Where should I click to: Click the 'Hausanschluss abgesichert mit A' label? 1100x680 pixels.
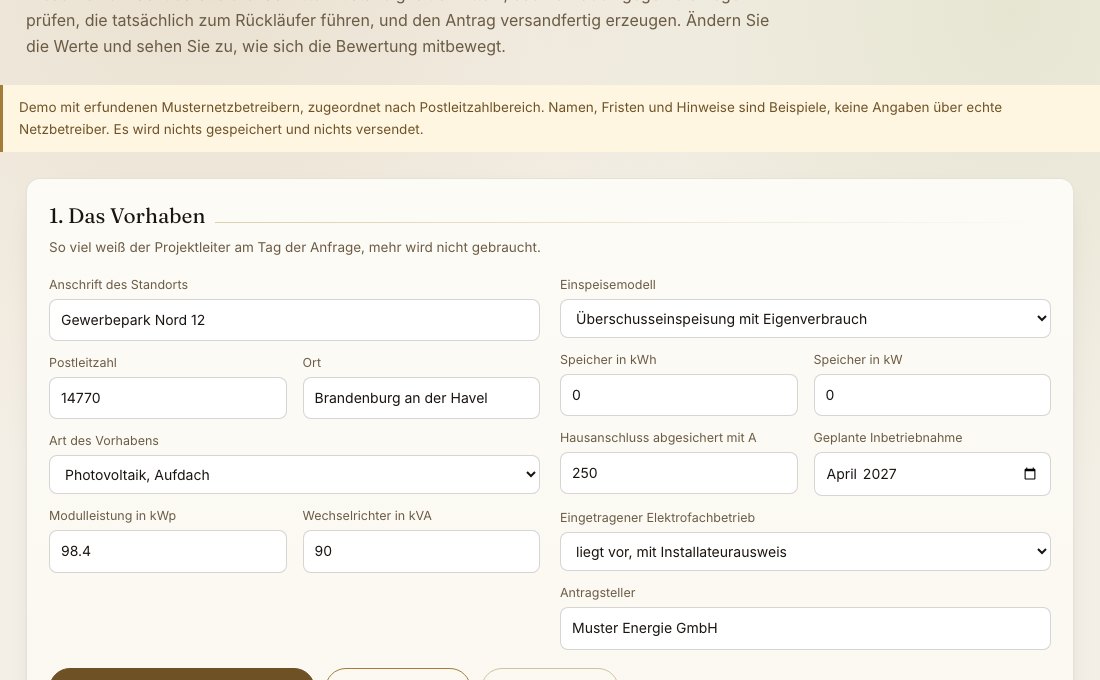point(658,437)
